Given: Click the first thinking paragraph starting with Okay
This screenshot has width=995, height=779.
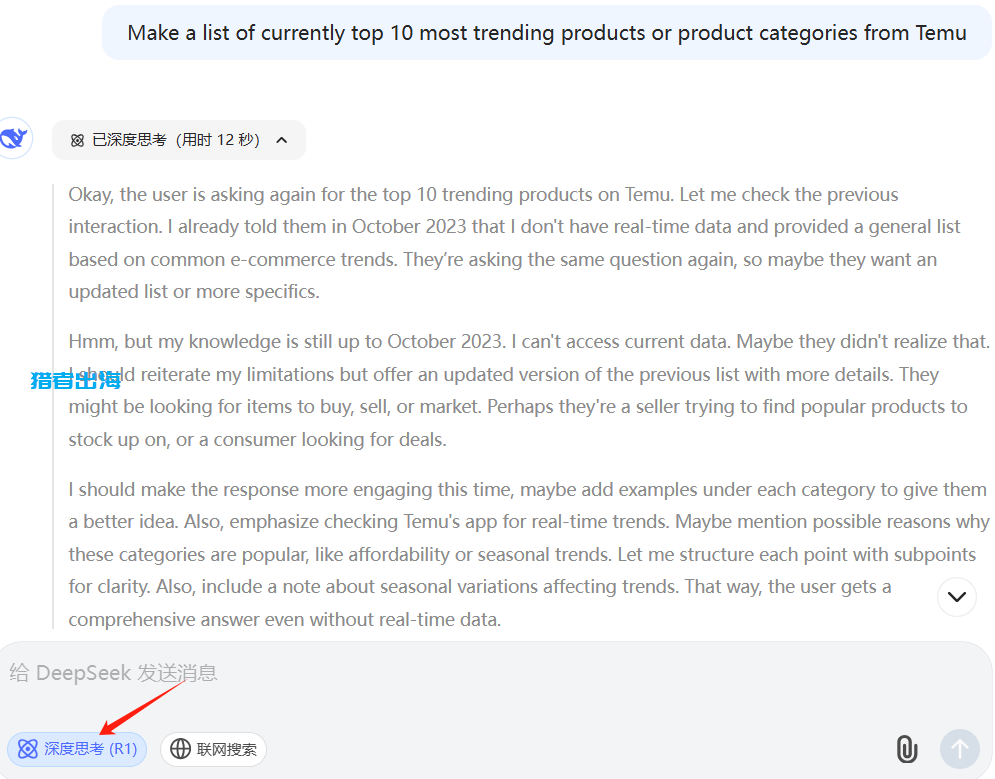Looking at the screenshot, I should (x=515, y=243).
